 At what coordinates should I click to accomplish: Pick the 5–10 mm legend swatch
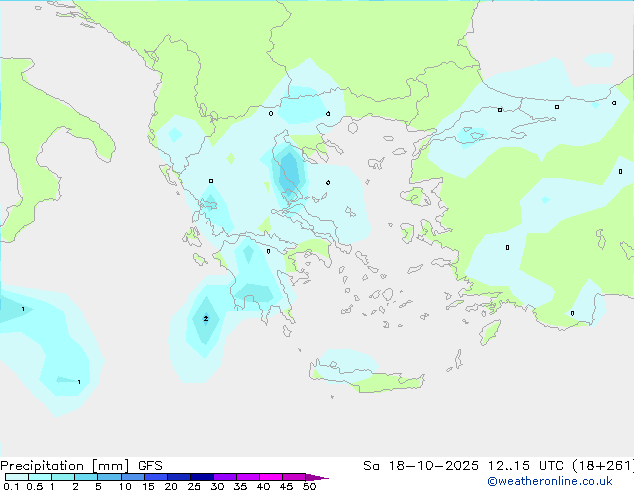click(x=109, y=477)
